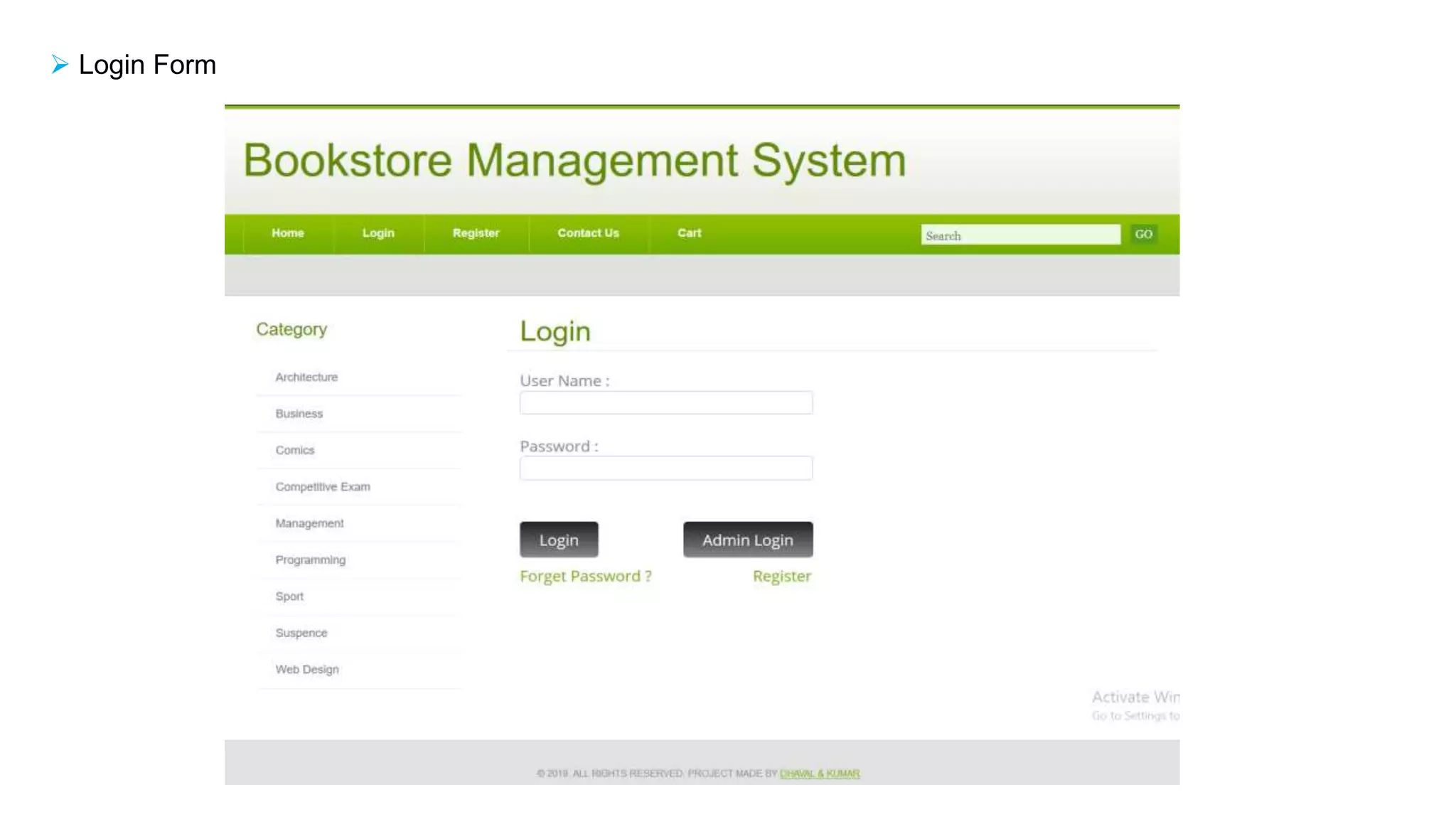The width and height of the screenshot is (1456, 819).
Task: Select the Programming category
Action: coord(310,560)
